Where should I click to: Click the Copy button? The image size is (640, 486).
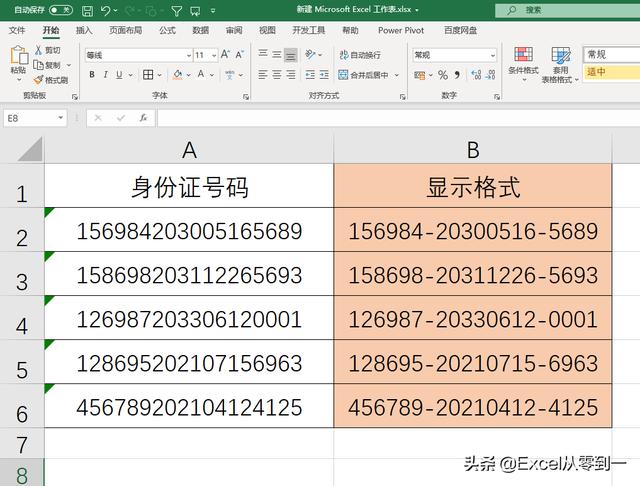[47, 65]
